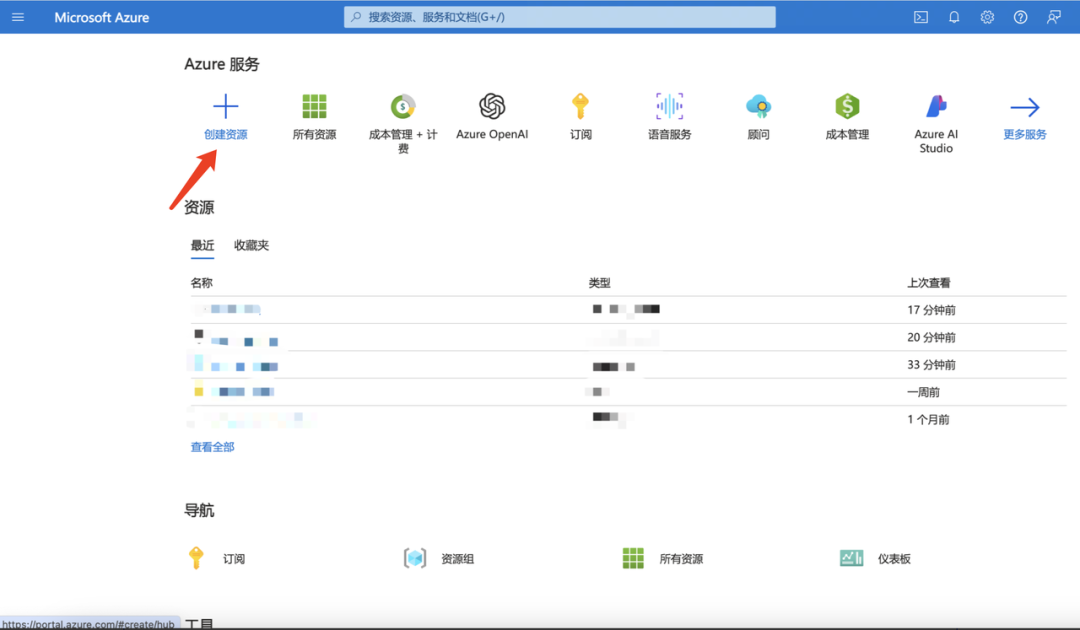Image resolution: width=1080 pixels, height=630 pixels.
Task: Select the 最近 tab under 资源
Action: pos(202,245)
